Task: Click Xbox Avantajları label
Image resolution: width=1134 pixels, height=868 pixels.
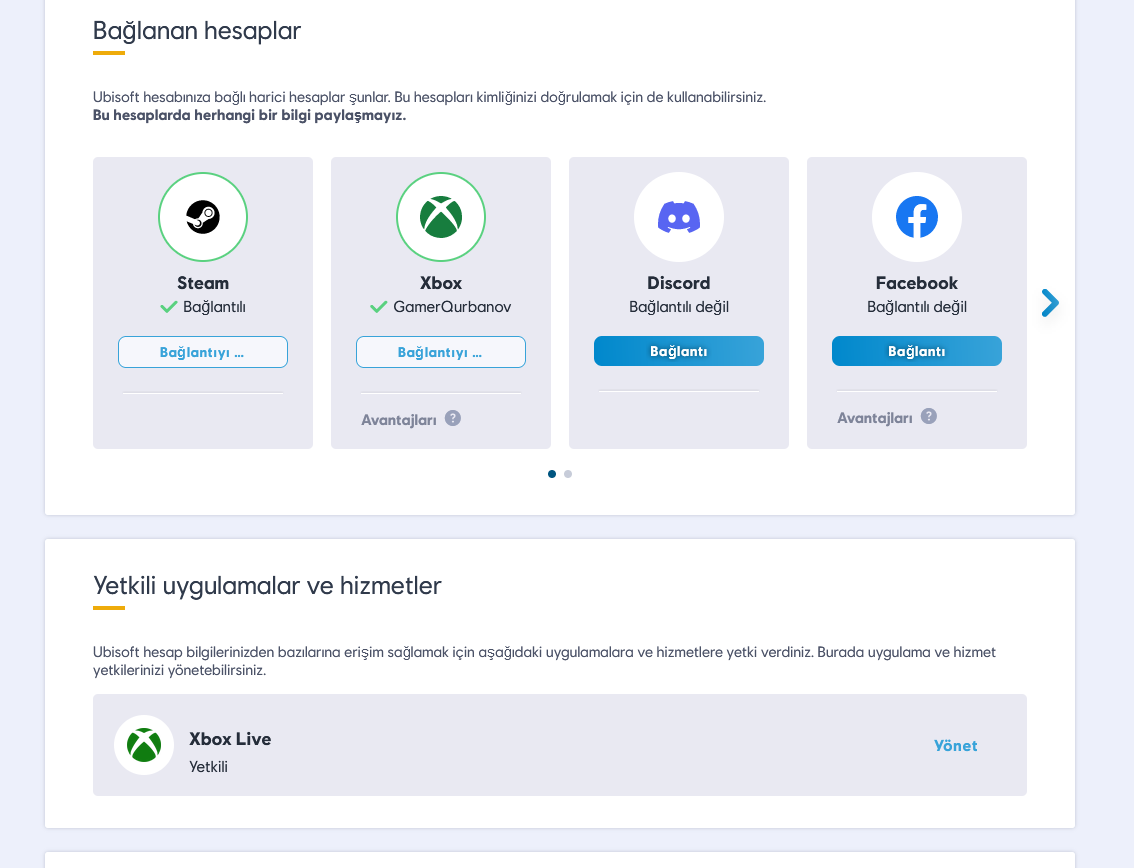Action: pos(399,420)
